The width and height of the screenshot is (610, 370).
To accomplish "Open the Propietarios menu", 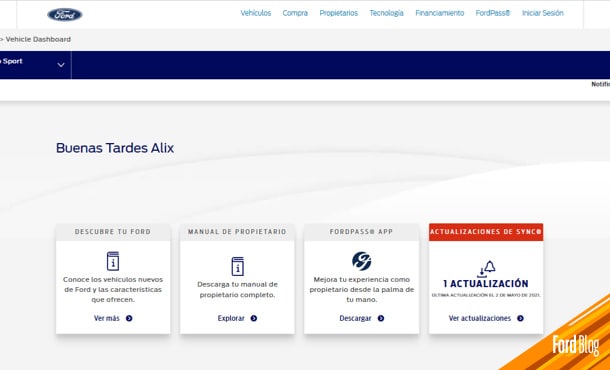I will click(338, 13).
